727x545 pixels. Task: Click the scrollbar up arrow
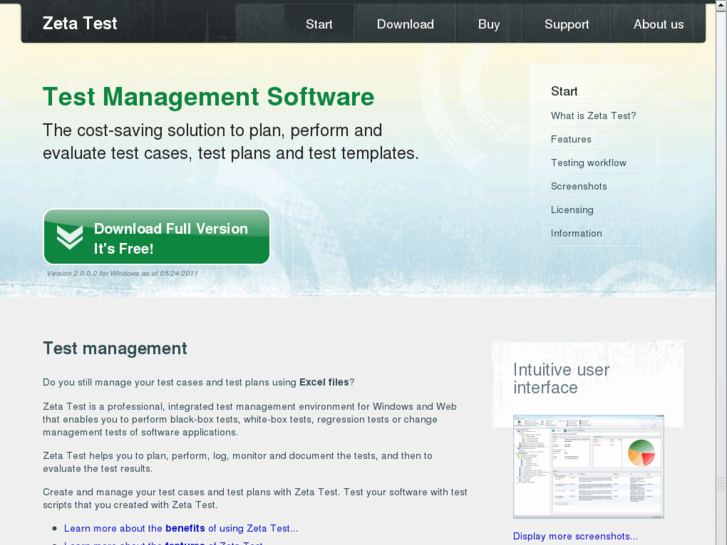pos(721,4)
